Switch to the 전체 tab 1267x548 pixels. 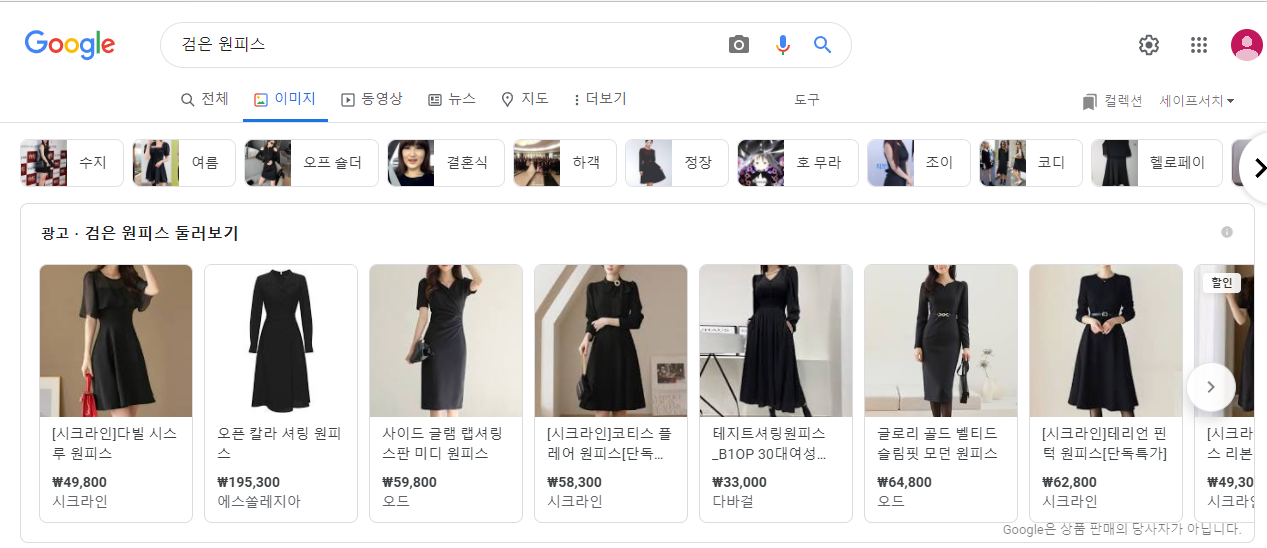(x=204, y=99)
